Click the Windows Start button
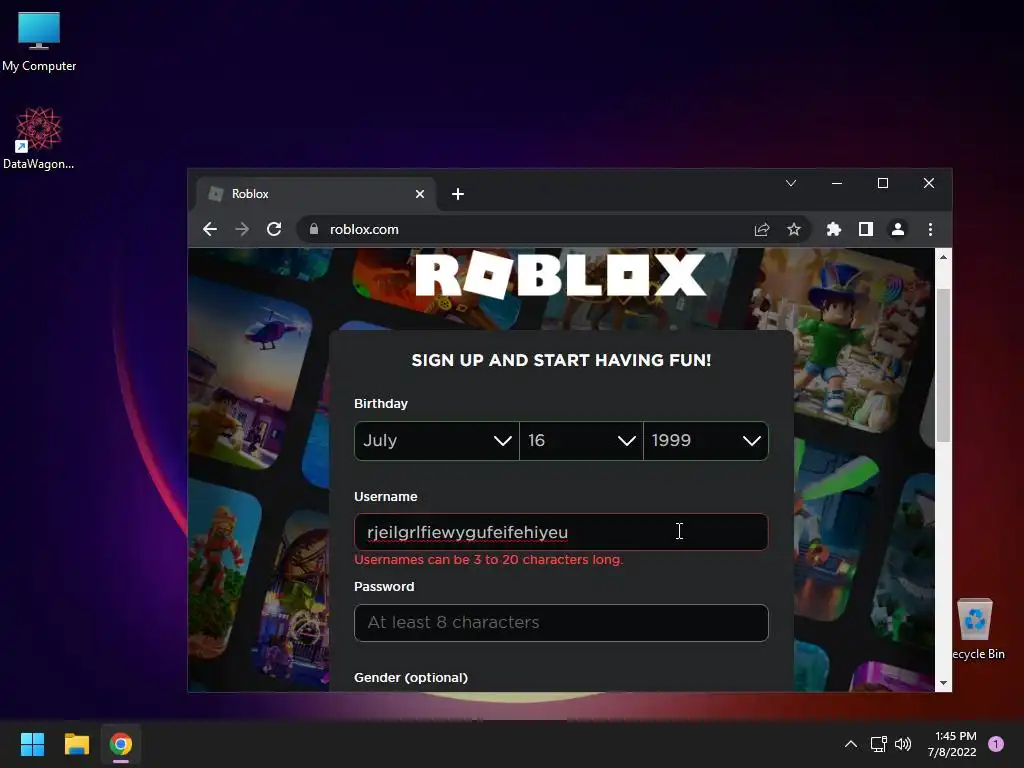1024x768 pixels. [x=32, y=744]
